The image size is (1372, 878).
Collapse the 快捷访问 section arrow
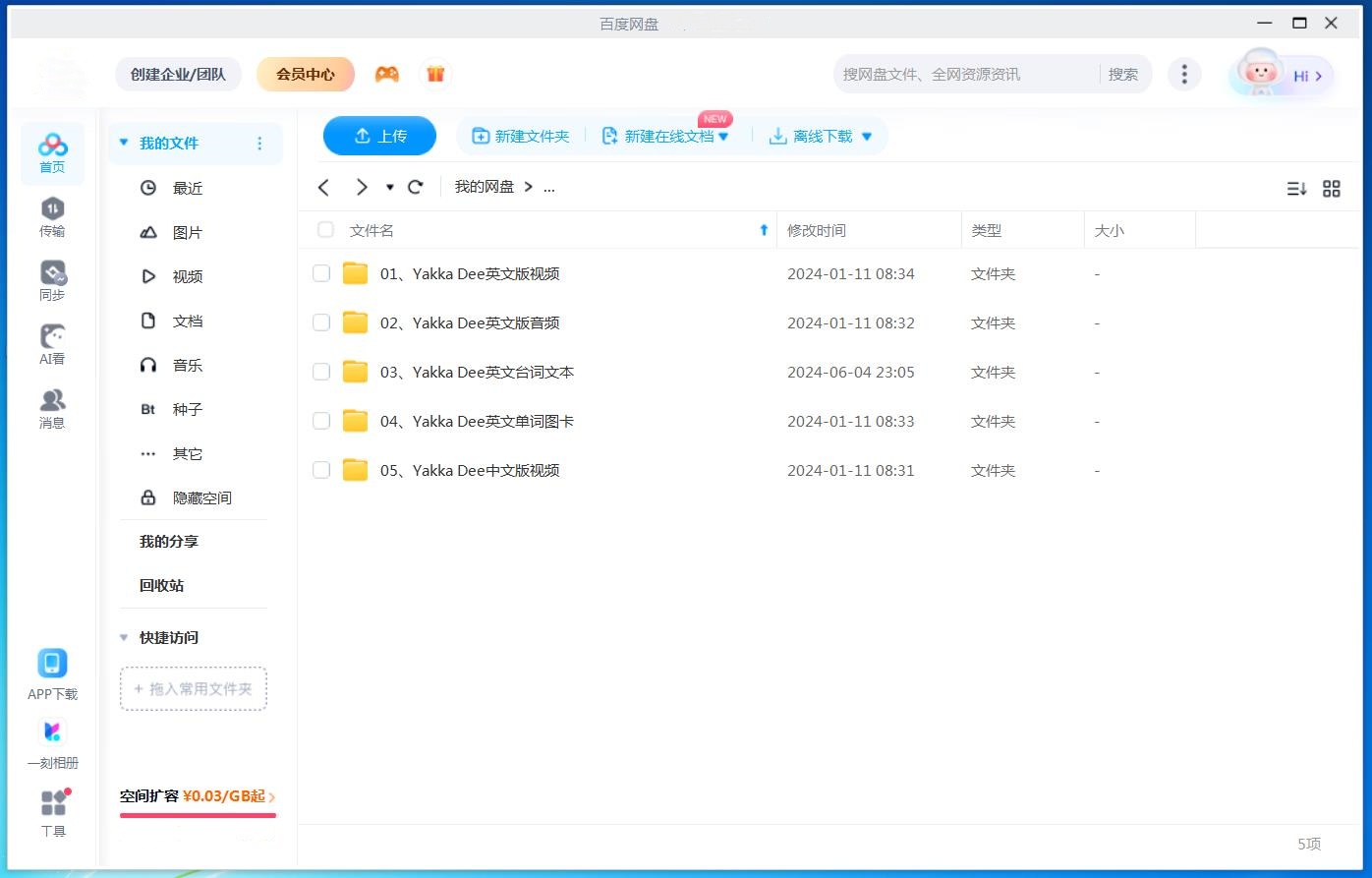click(x=124, y=638)
